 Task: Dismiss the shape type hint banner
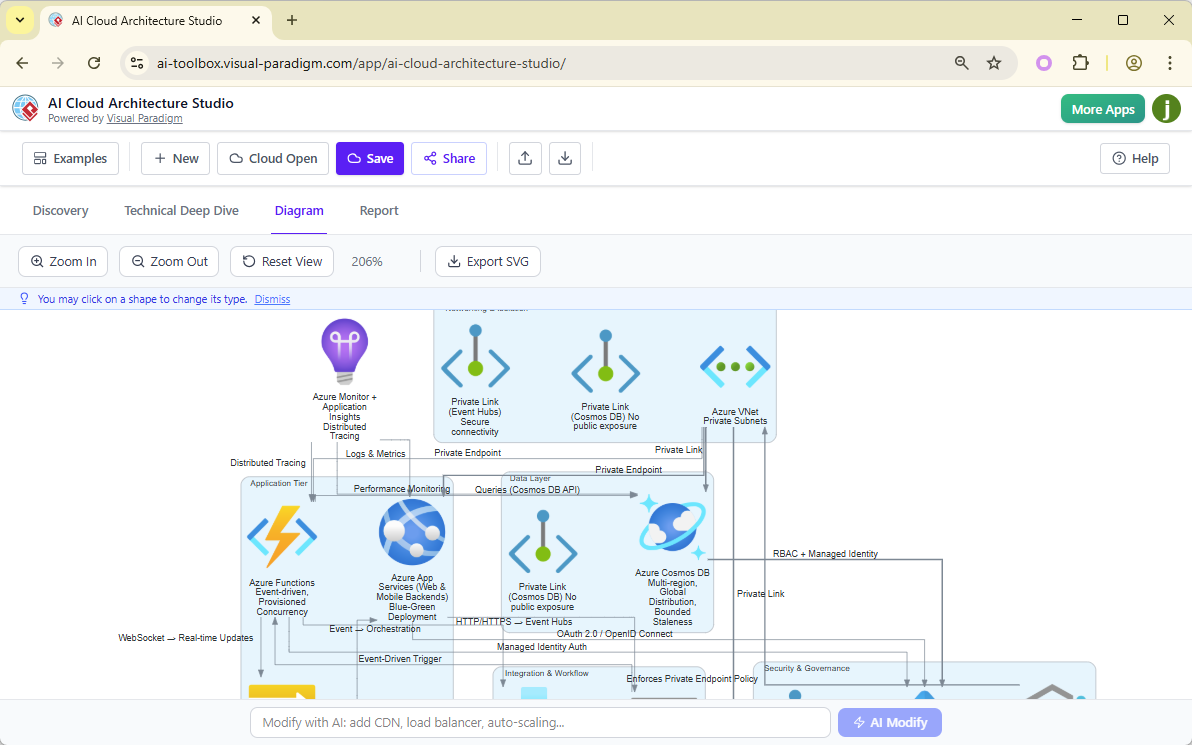pyautogui.click(x=271, y=298)
